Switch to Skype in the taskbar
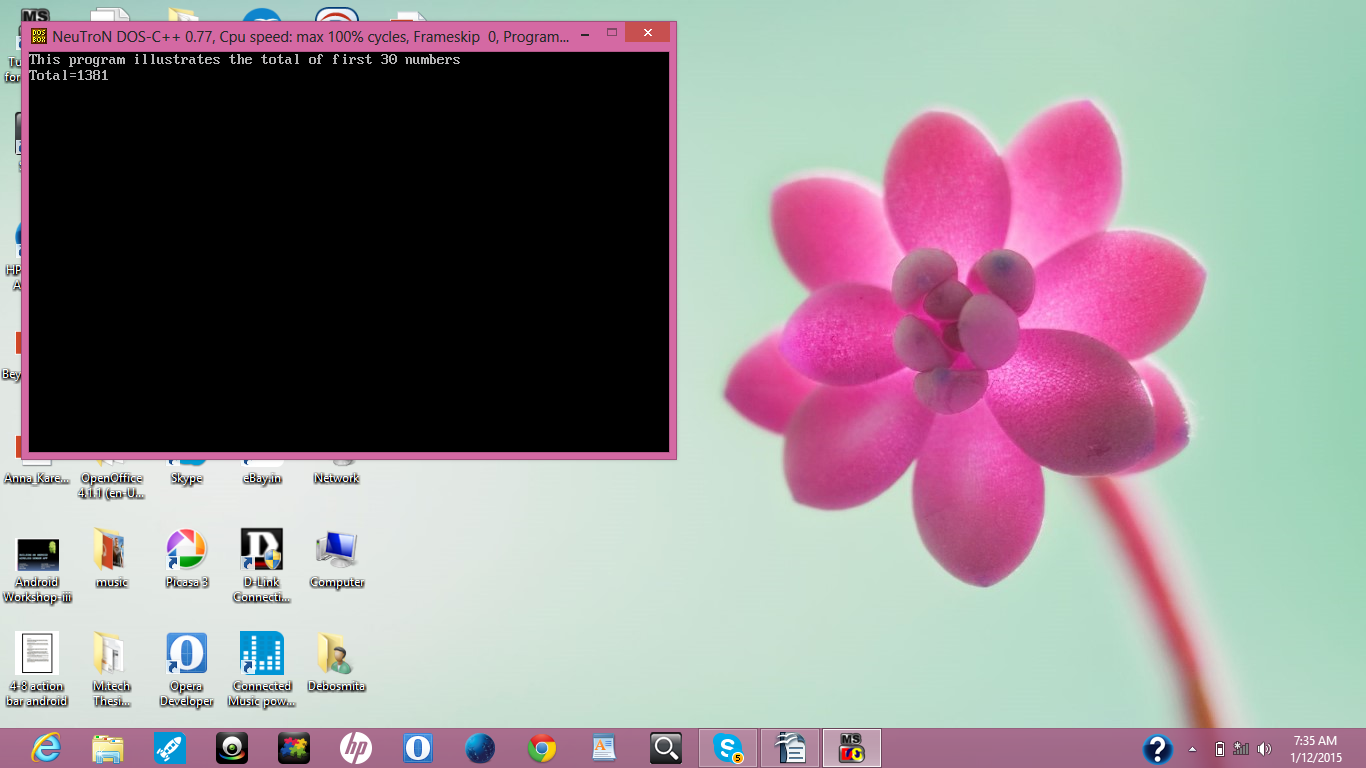Image resolution: width=1366 pixels, height=768 pixels. (728, 748)
